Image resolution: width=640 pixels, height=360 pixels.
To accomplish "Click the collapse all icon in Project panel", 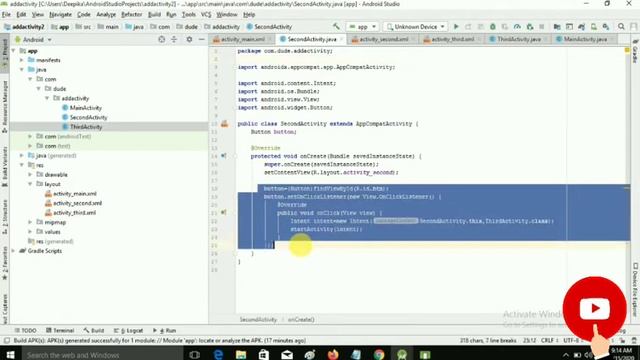I will tap(174, 40).
